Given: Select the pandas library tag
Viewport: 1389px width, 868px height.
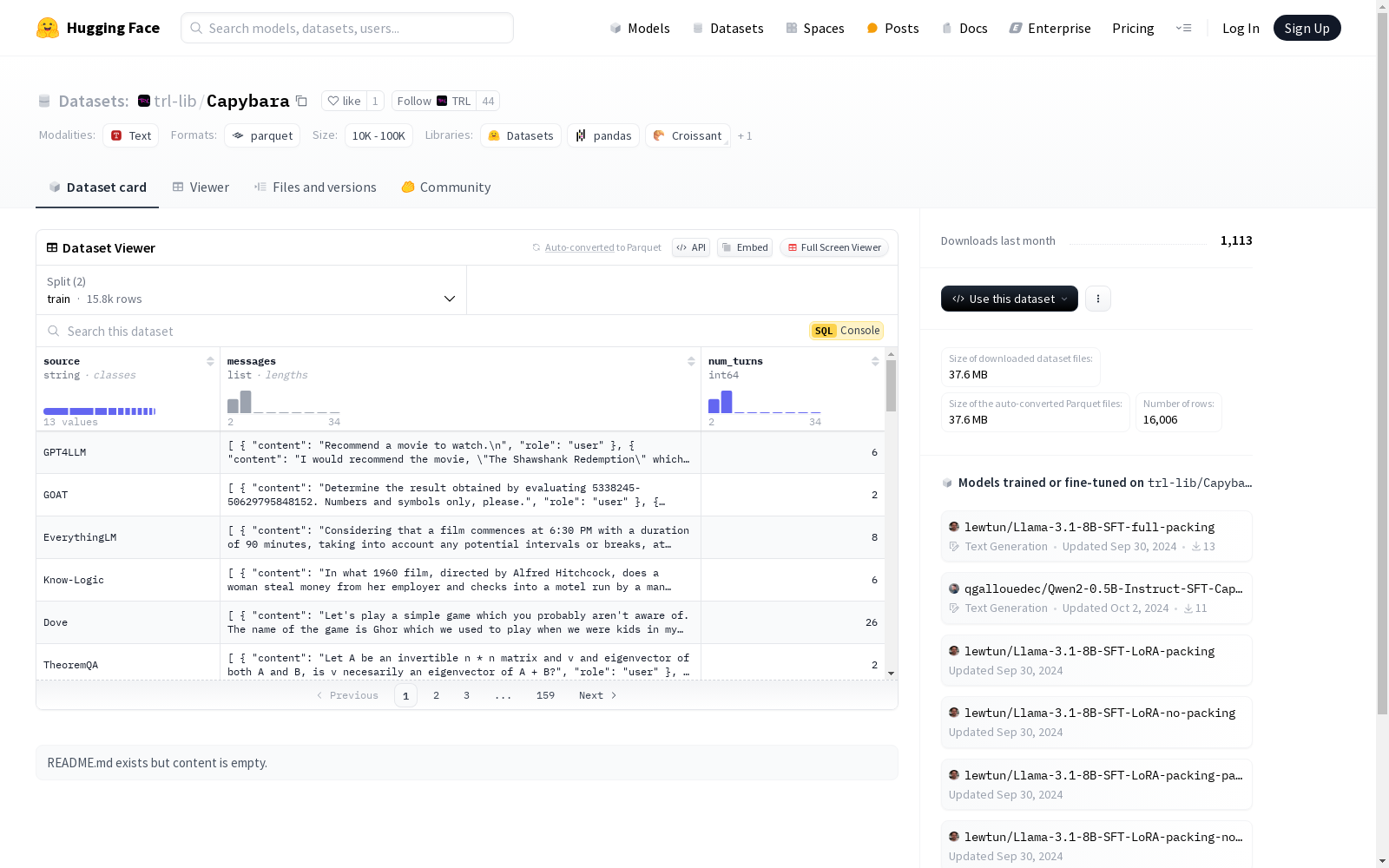Looking at the screenshot, I should coord(603,135).
